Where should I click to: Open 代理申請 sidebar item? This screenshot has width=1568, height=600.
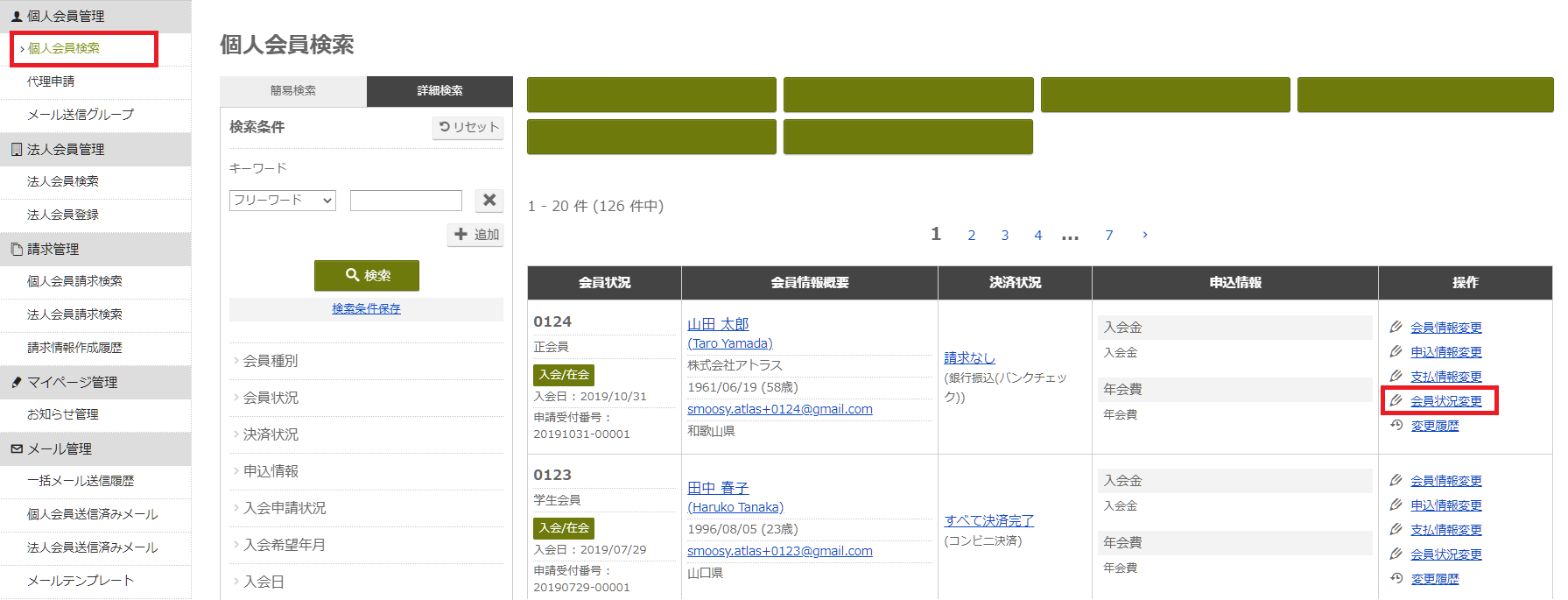pos(51,81)
